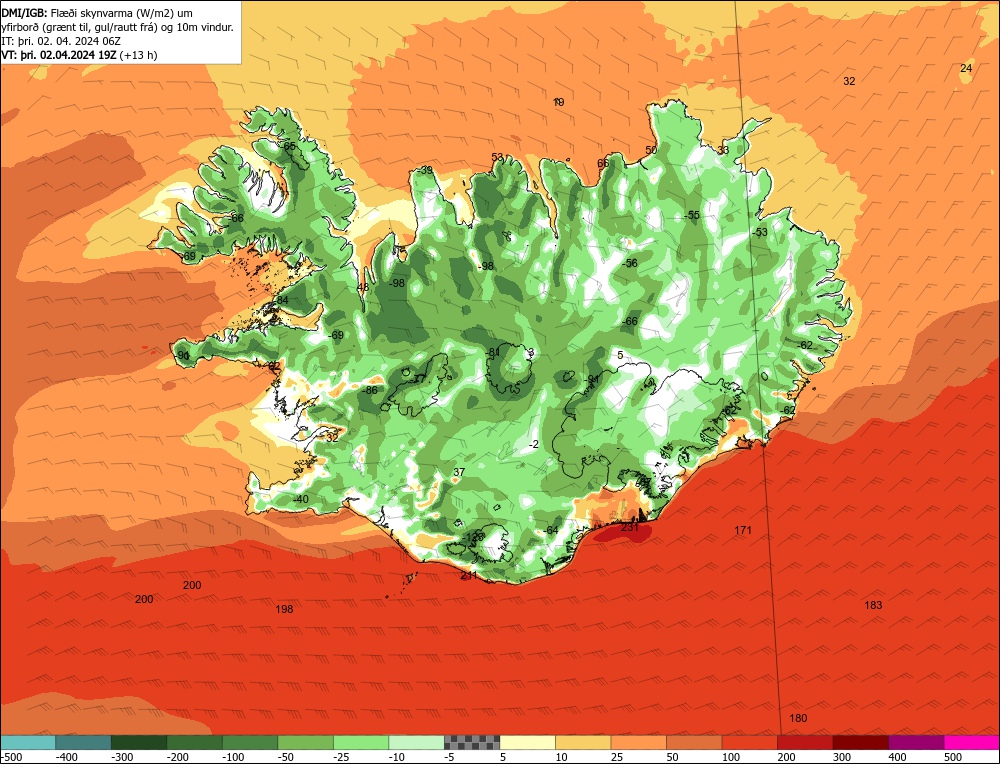Image resolution: width=1000 pixels, height=764 pixels.
Task: Click the '198' value over the southwest sea
Action: pos(284,609)
